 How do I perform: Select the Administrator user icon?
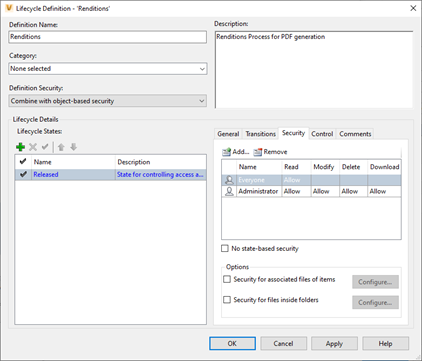(x=229, y=191)
